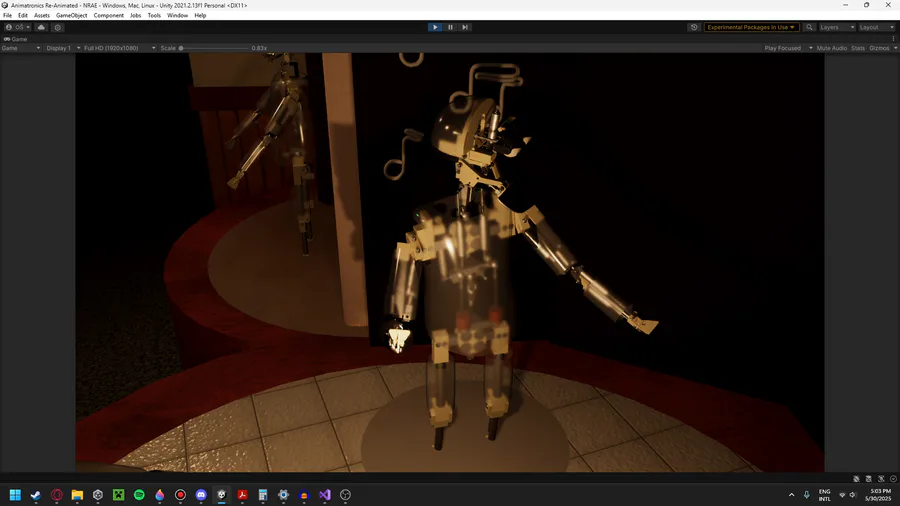This screenshot has height=506, width=900.
Task: Focus the Unity editor taskbar icon
Action: coord(222,495)
